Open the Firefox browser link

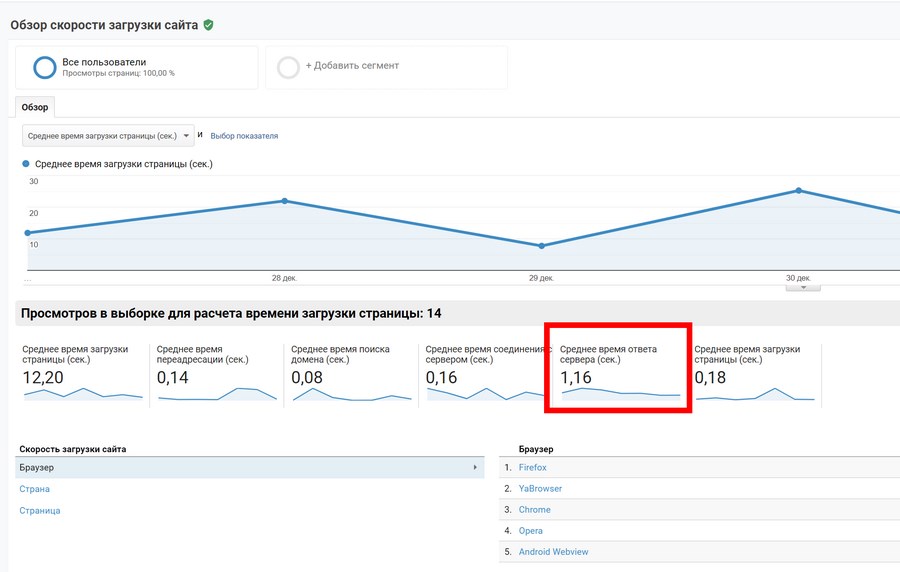point(533,468)
